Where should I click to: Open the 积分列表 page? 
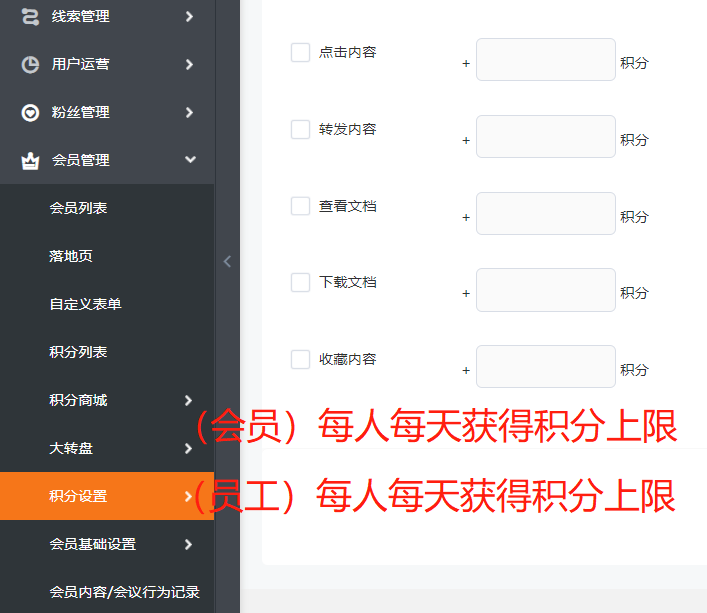coord(78,352)
